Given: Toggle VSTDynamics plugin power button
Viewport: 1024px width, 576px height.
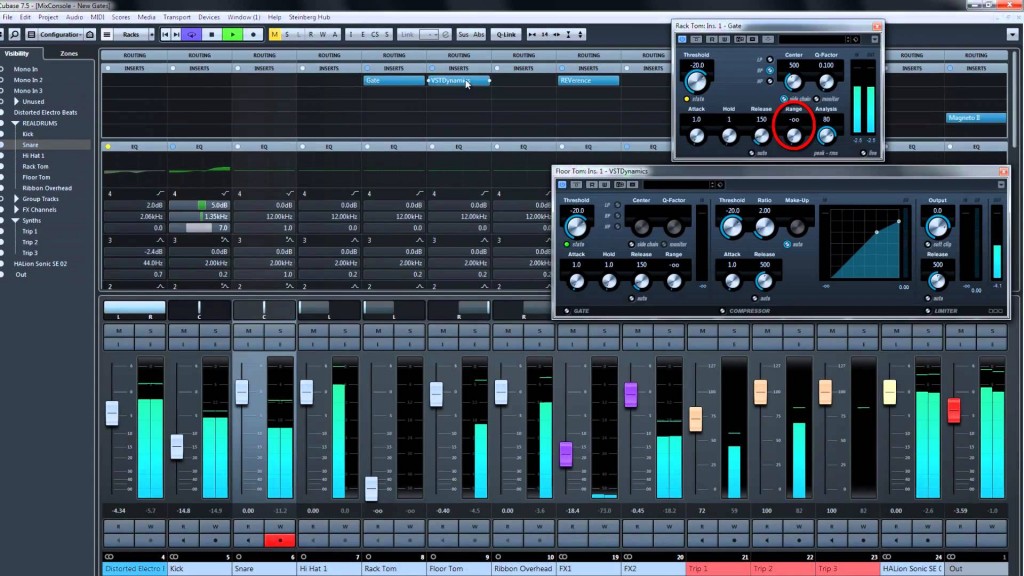Looking at the screenshot, I should tap(562, 185).
